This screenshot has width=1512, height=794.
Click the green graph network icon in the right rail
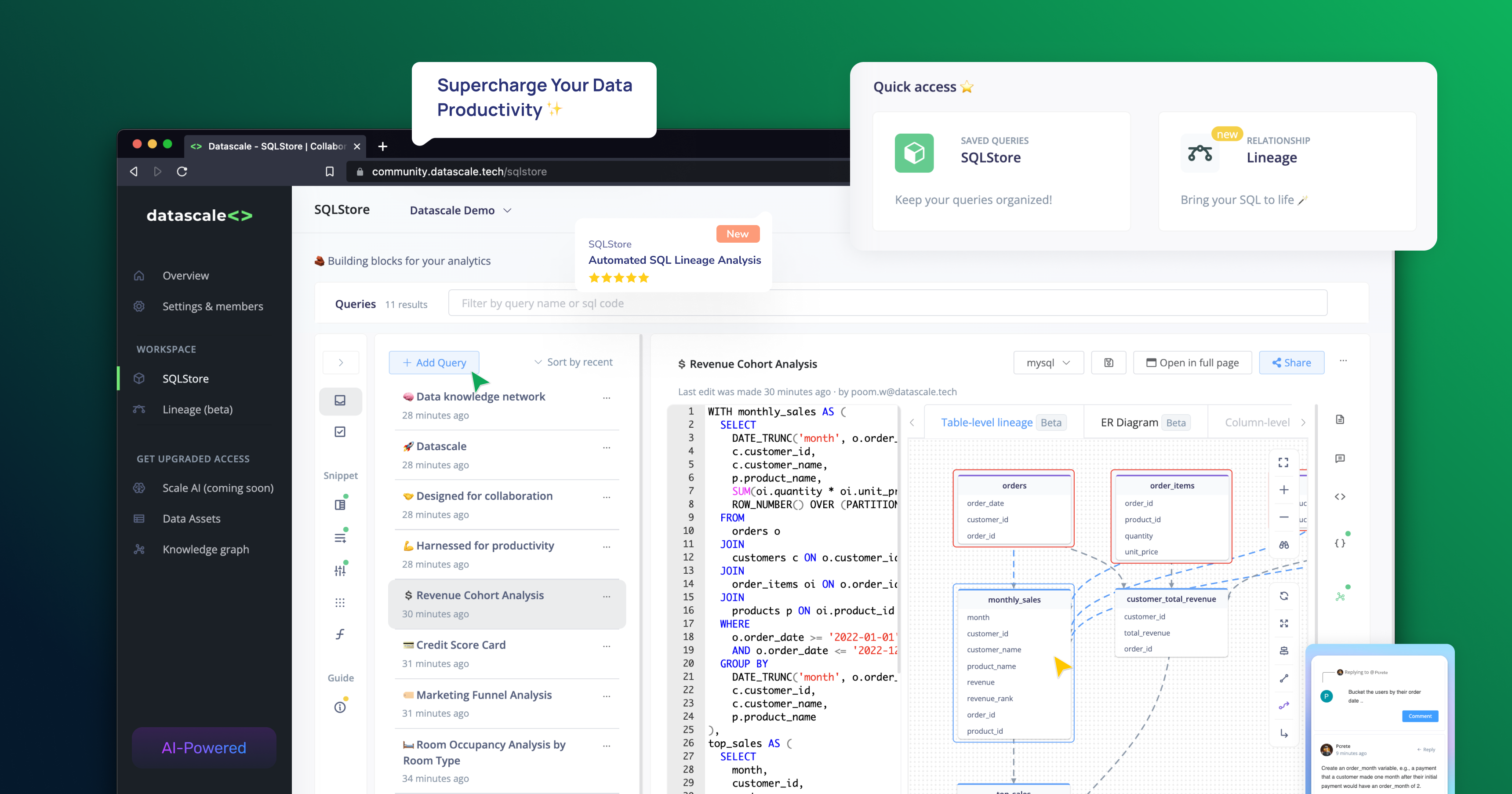pyautogui.click(x=1339, y=597)
